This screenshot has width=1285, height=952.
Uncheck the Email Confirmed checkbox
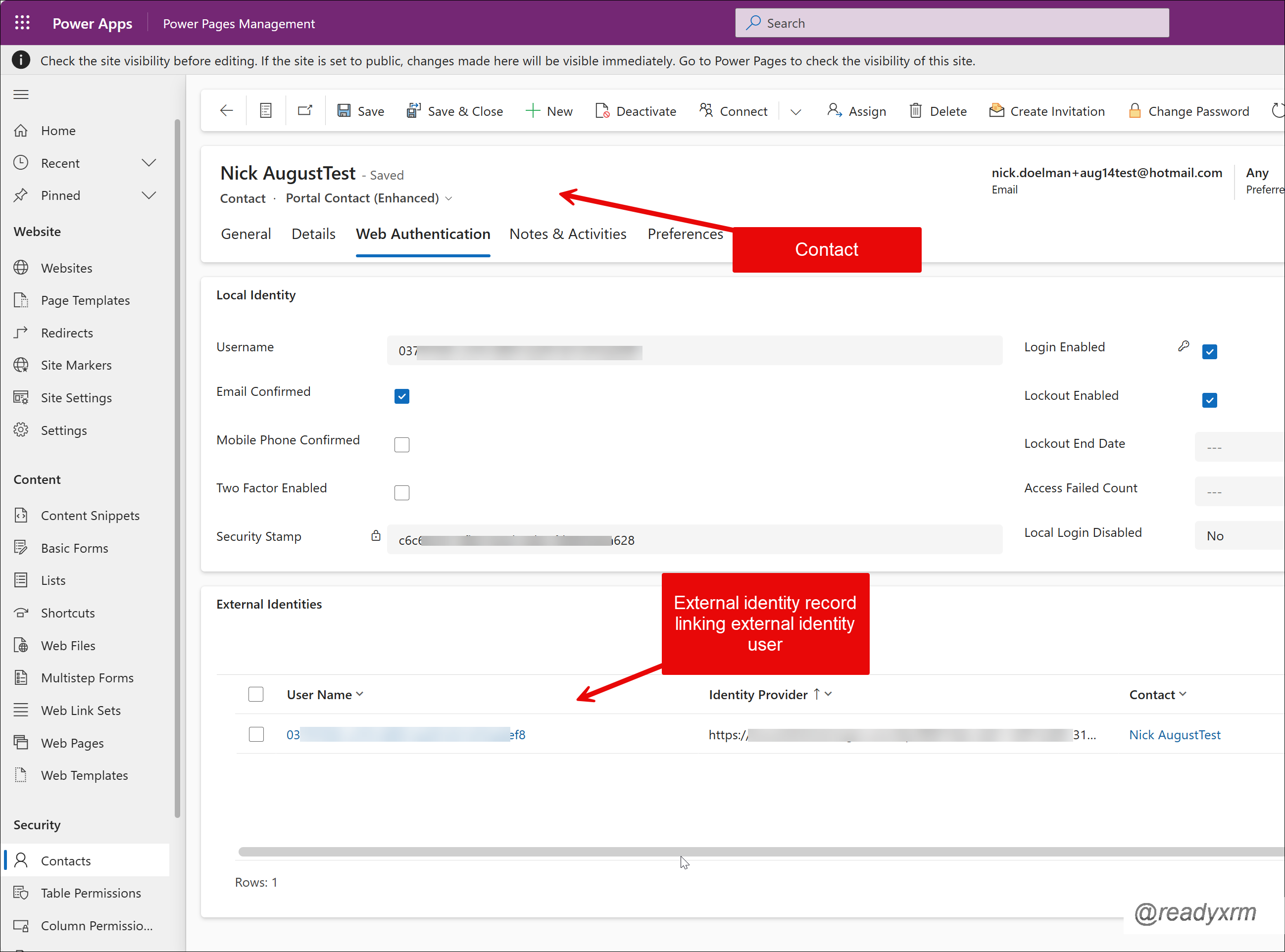[x=402, y=396]
